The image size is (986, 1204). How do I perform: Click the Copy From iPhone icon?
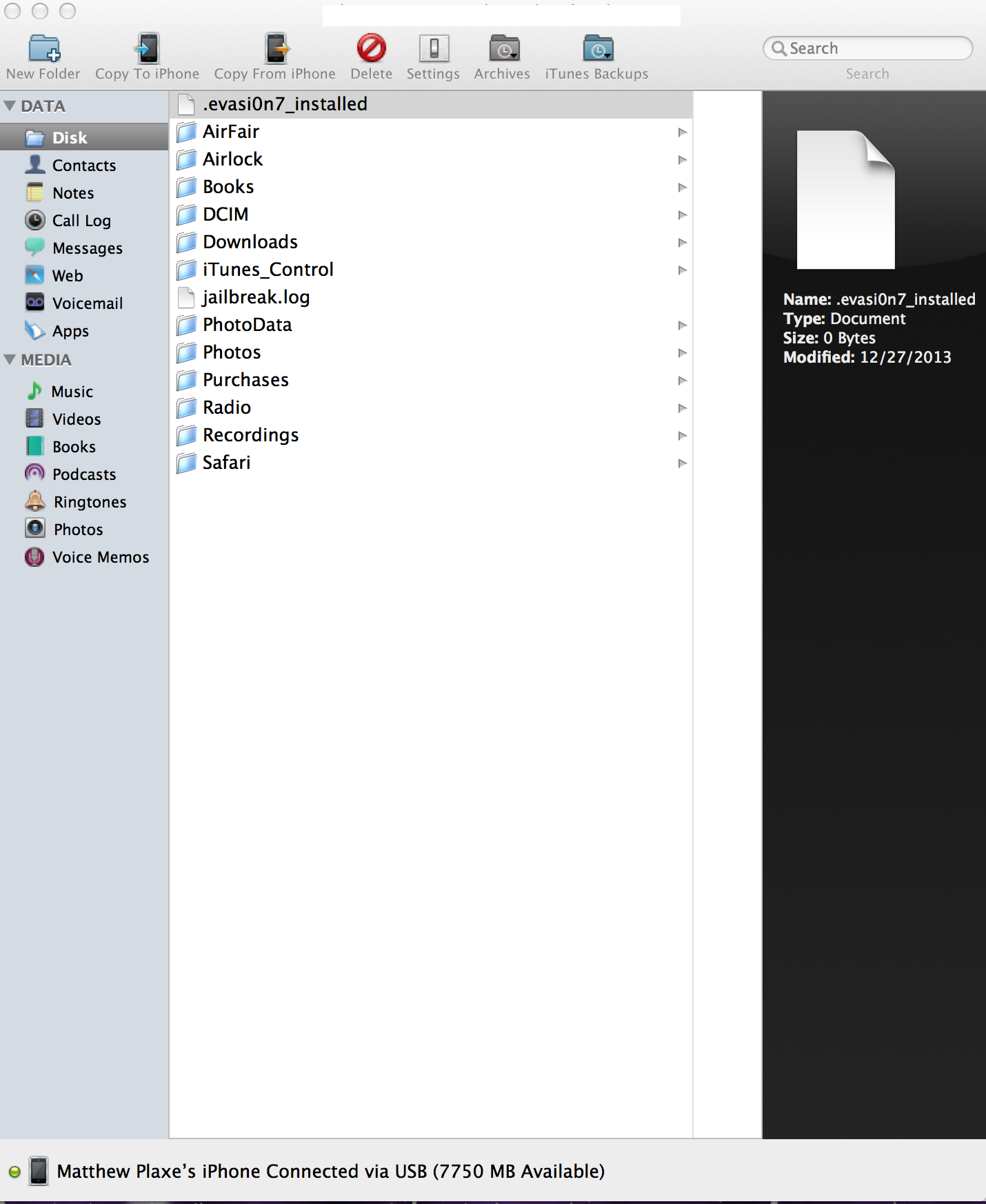click(x=276, y=48)
